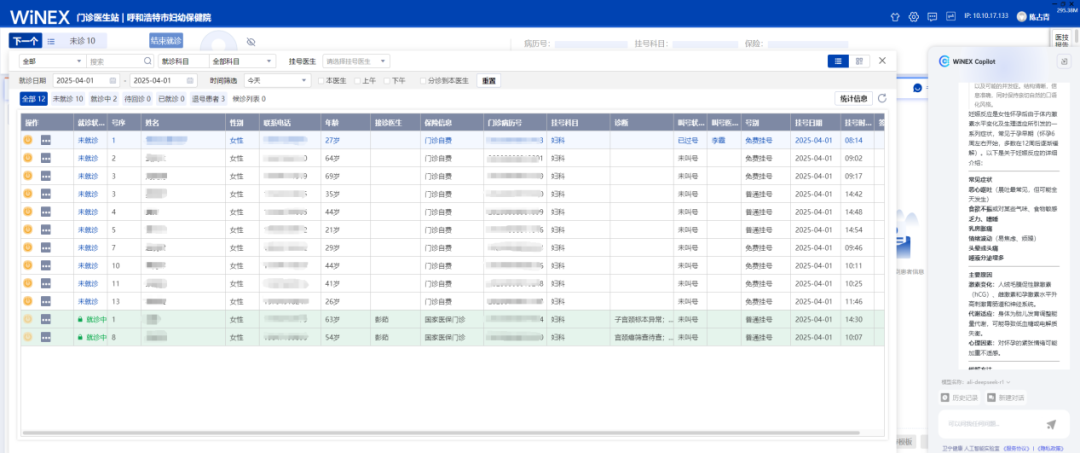Click the refresh icon beside 统计信息
1080x453 pixels.
[x=882, y=98]
